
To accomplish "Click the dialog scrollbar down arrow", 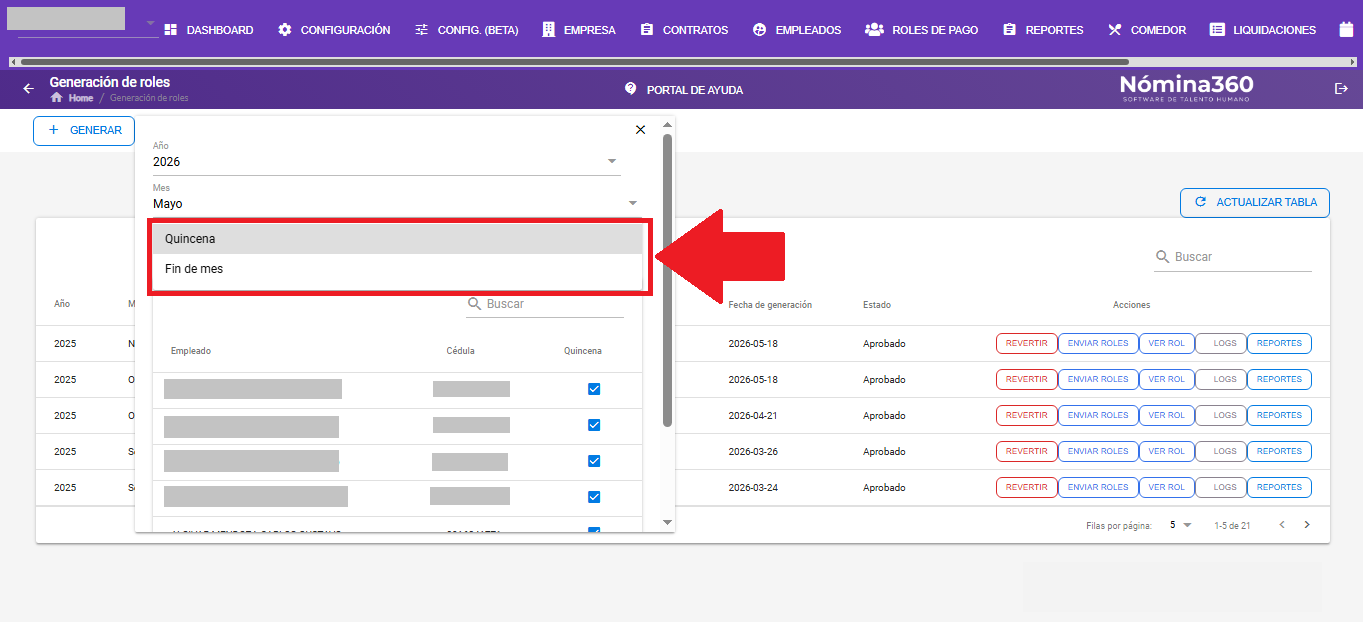I will [x=667, y=522].
